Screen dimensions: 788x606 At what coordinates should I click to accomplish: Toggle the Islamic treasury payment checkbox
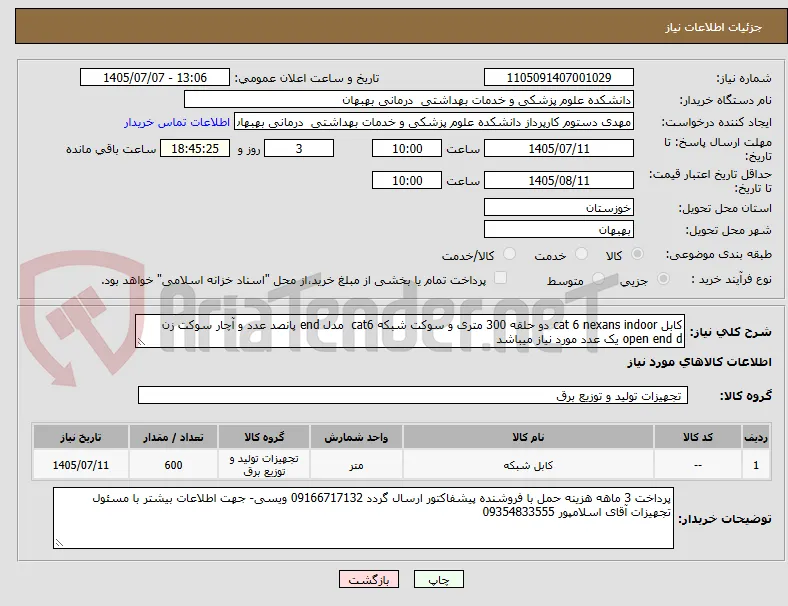(x=500, y=278)
